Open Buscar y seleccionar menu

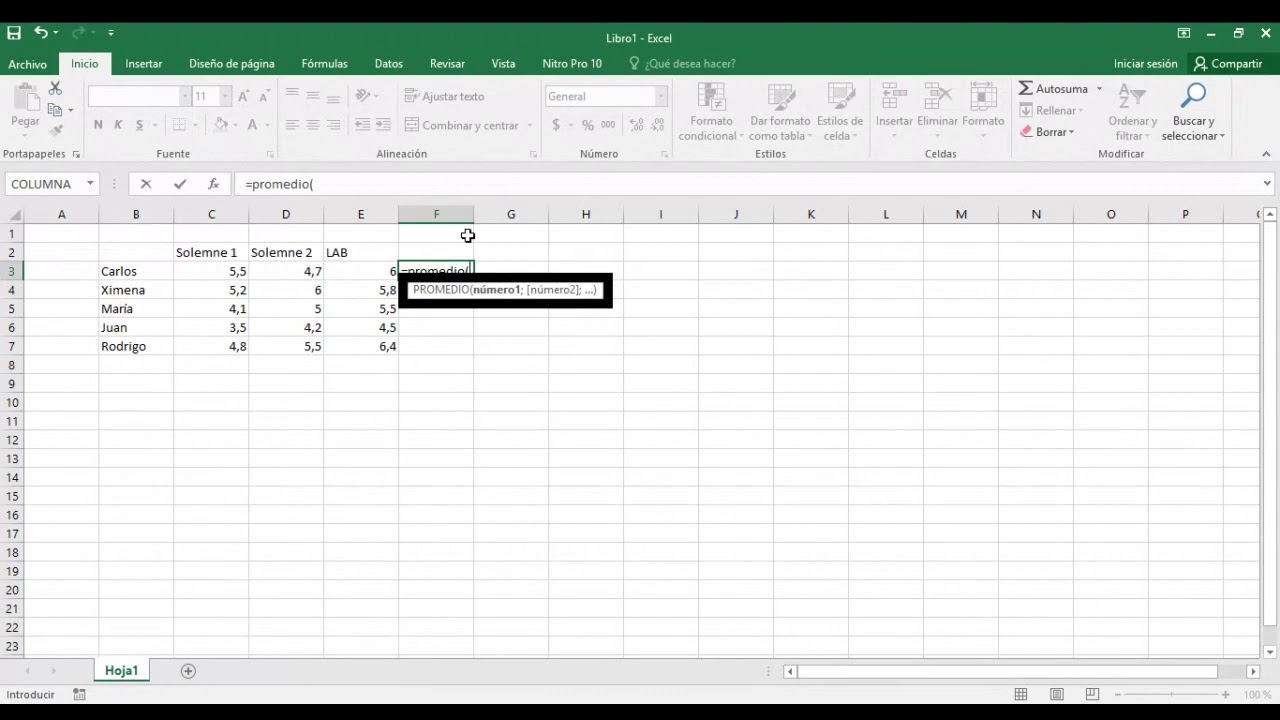click(x=1193, y=112)
